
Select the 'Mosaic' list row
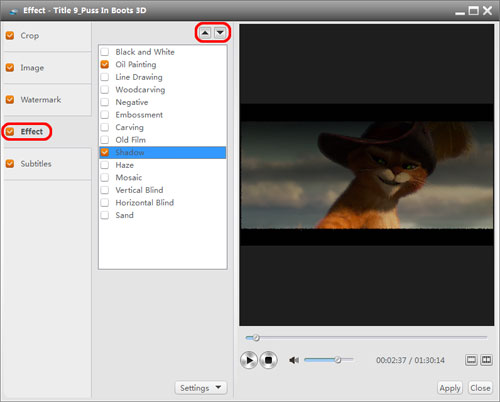pos(163,177)
